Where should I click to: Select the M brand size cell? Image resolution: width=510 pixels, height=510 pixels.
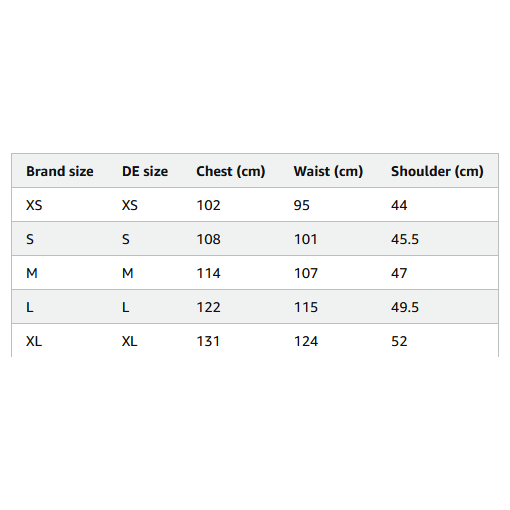(32, 273)
